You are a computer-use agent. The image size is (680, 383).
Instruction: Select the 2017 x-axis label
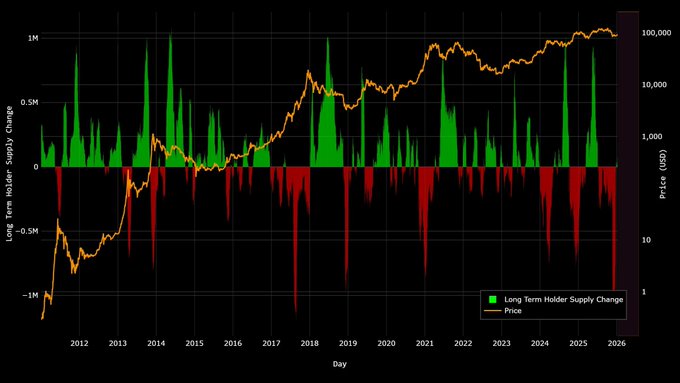(271, 343)
